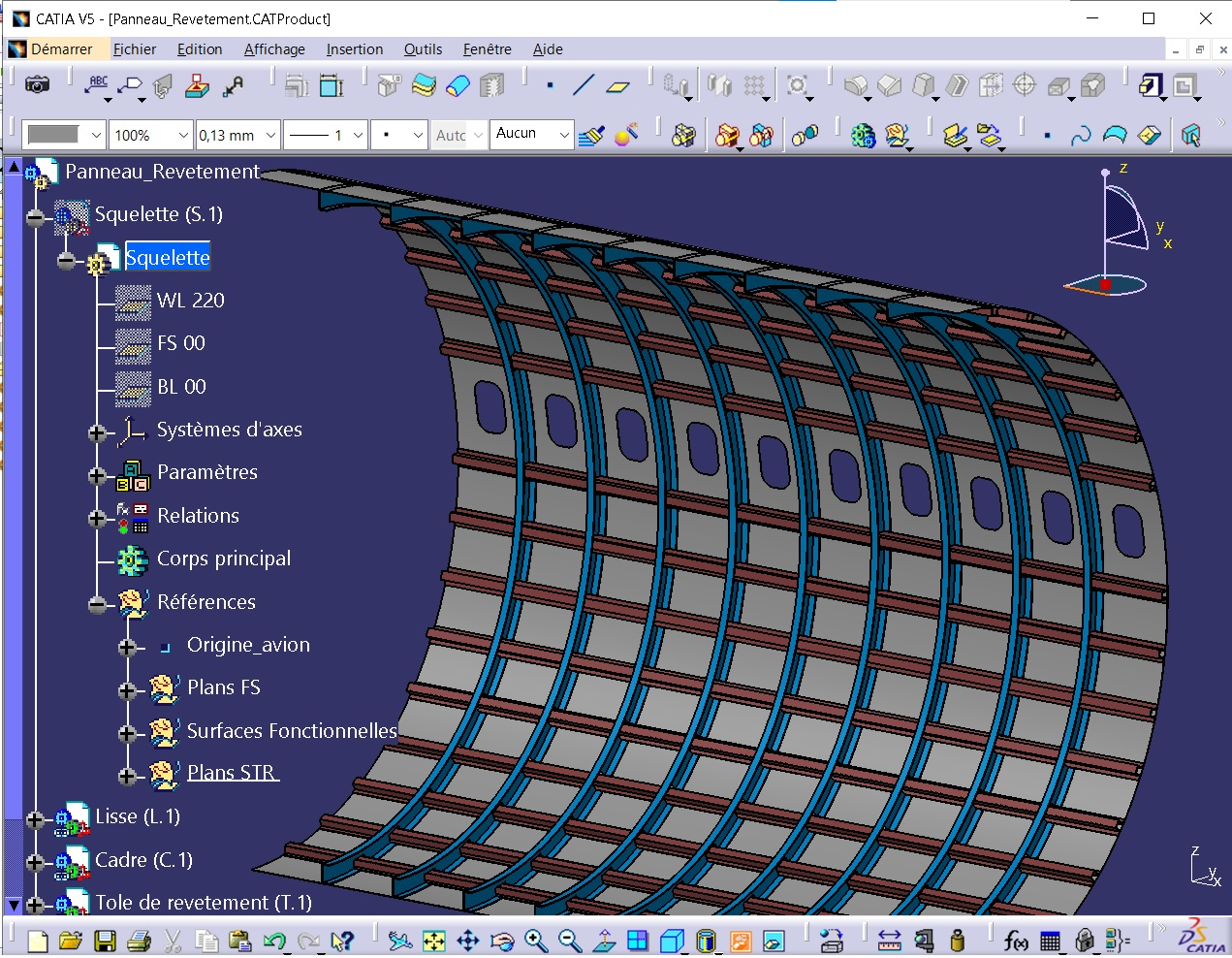Click the curve tool in second toolbar row
The height and width of the screenshot is (958, 1232).
pyautogui.click(x=1081, y=135)
